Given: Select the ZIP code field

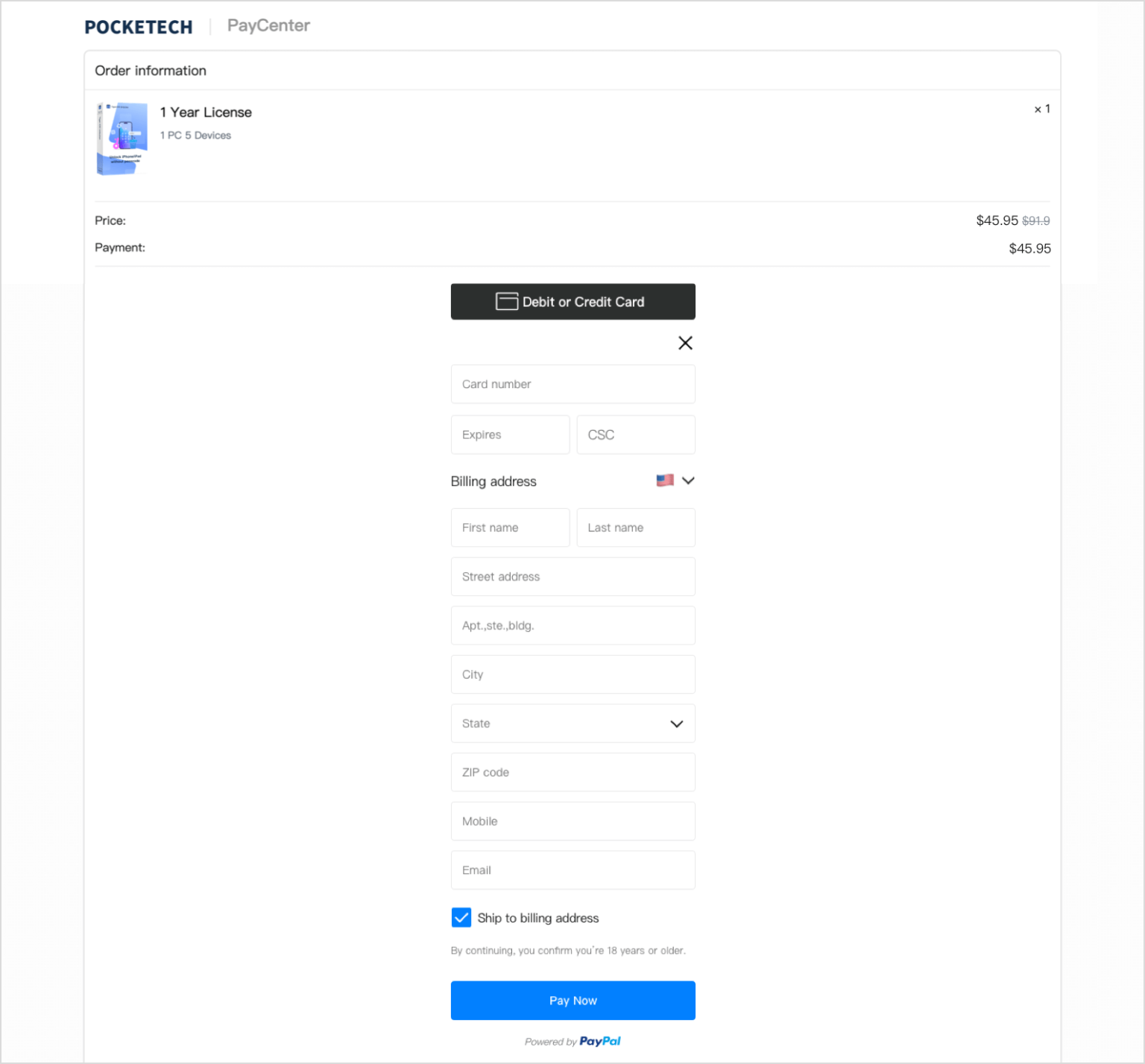Looking at the screenshot, I should pyautogui.click(x=572, y=772).
